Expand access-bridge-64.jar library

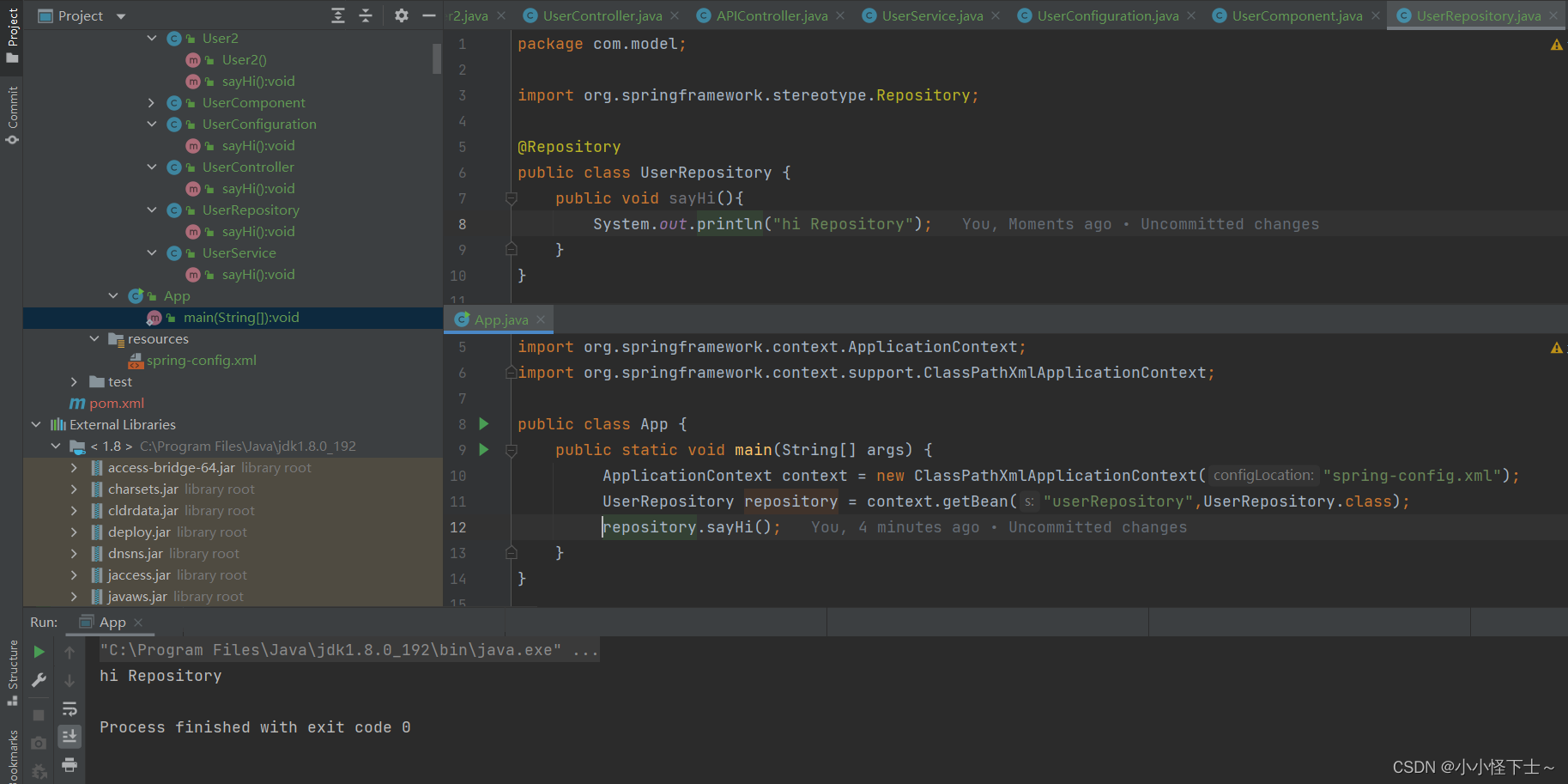tap(75, 467)
